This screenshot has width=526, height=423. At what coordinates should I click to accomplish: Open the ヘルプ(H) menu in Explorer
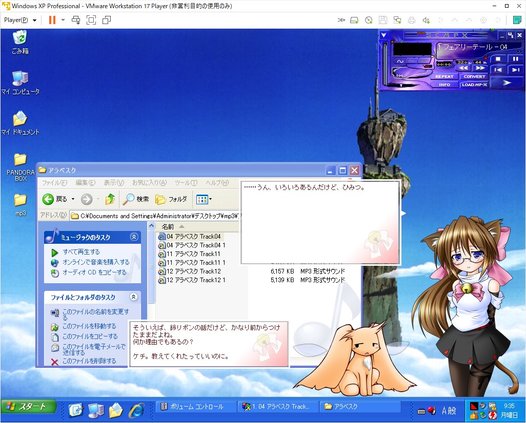coord(217,182)
